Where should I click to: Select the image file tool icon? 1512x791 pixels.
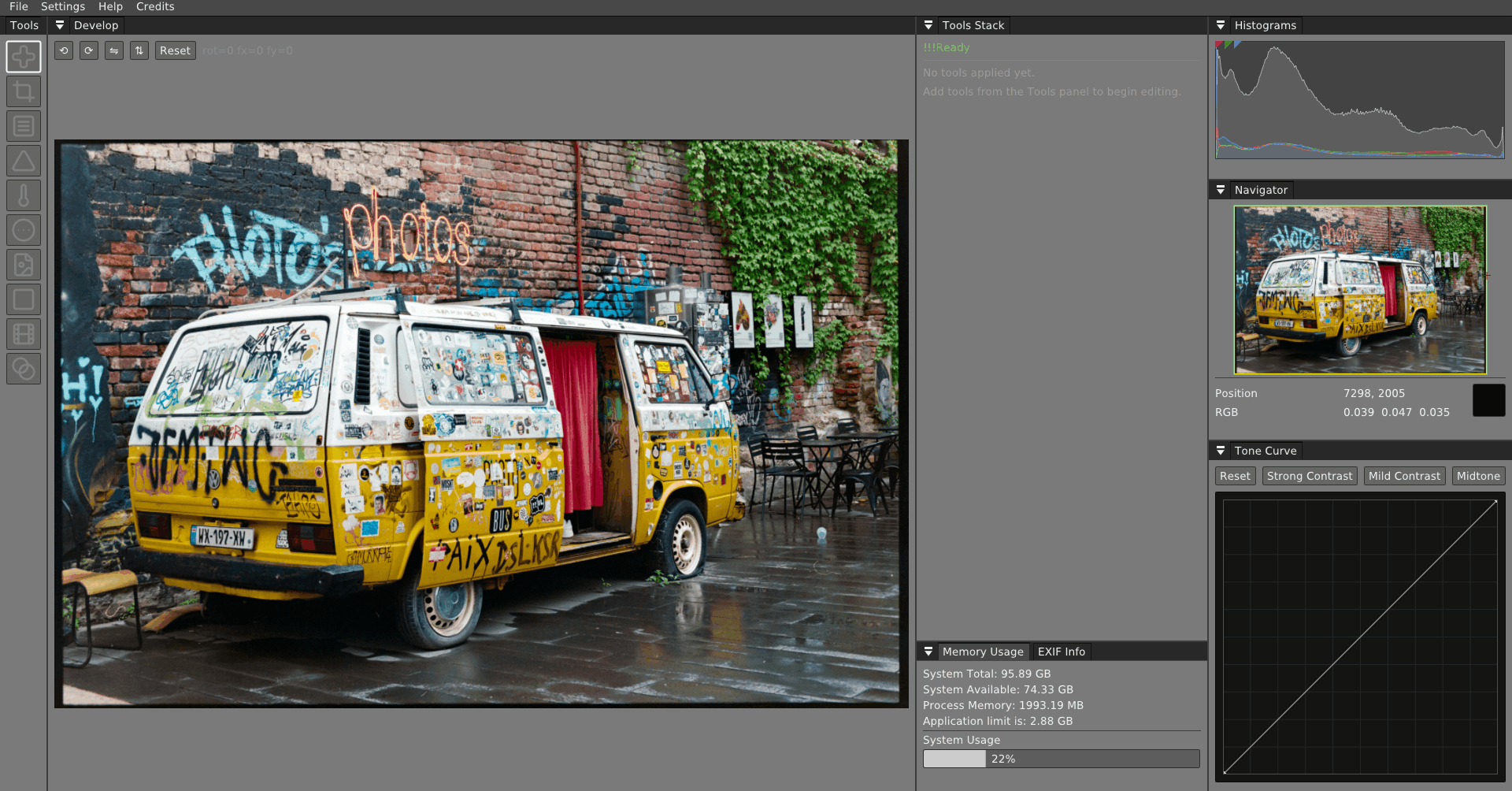pyautogui.click(x=24, y=265)
